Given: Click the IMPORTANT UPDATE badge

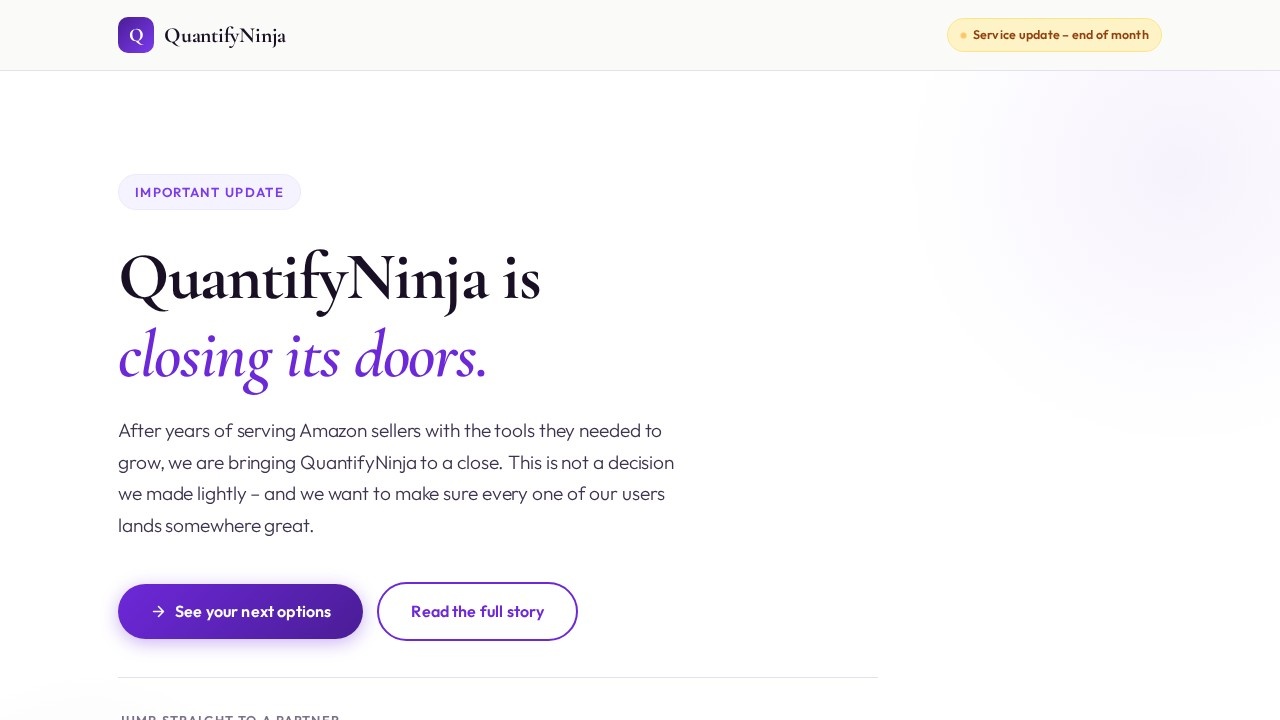Looking at the screenshot, I should coord(209,192).
